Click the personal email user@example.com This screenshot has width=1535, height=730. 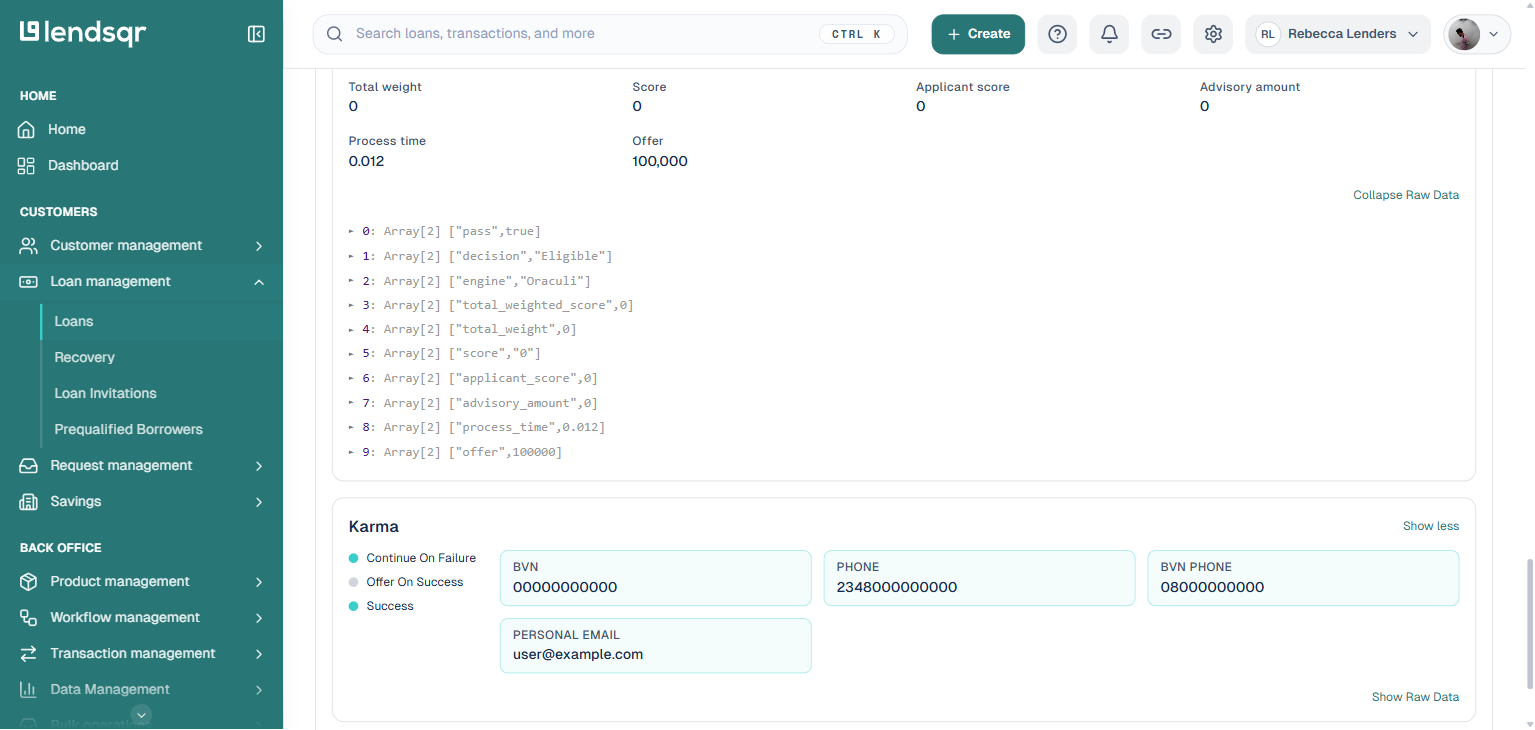click(578, 654)
